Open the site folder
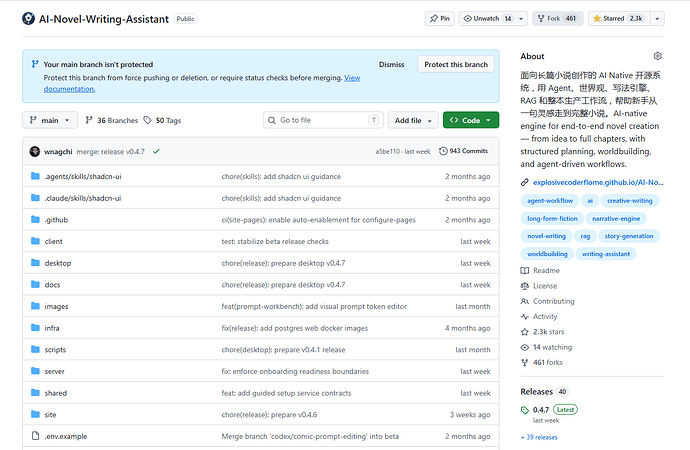Screen dimensions: 690x450 (50, 414)
